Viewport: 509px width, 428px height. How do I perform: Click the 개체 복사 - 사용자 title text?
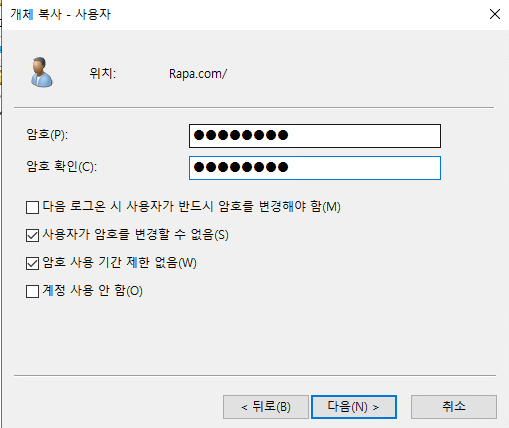coord(60,14)
